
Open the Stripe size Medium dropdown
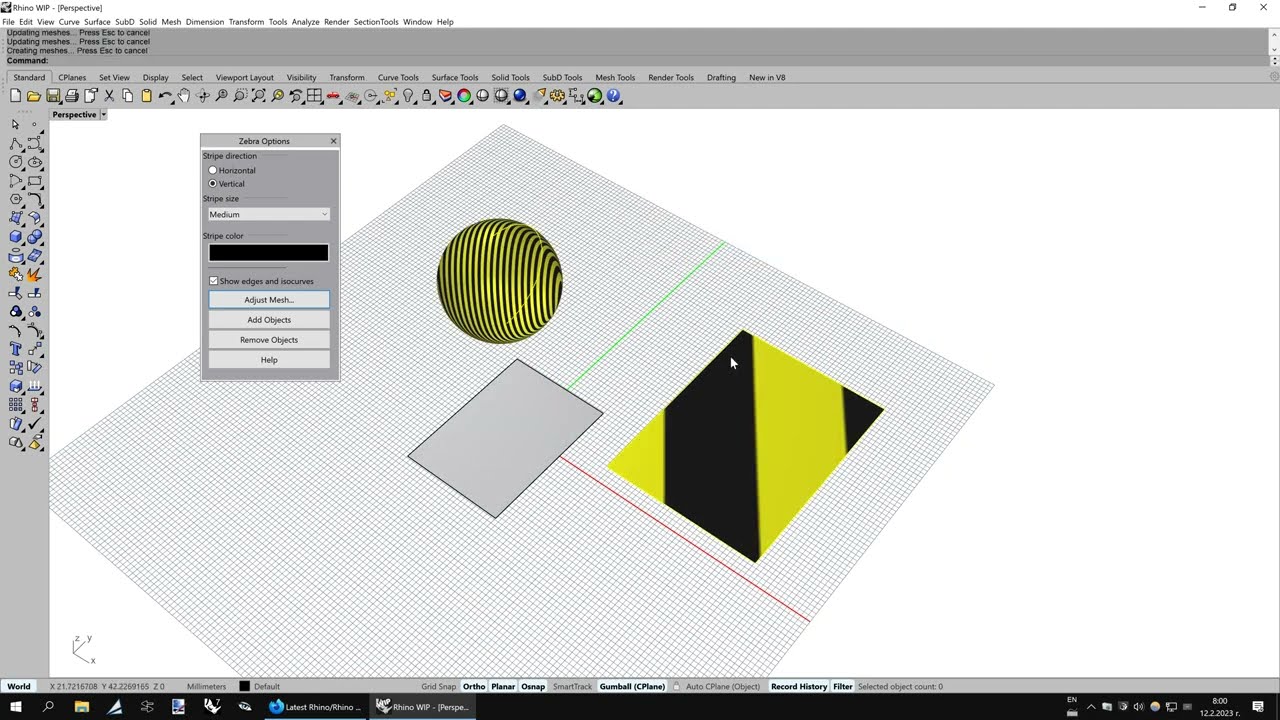coord(268,214)
